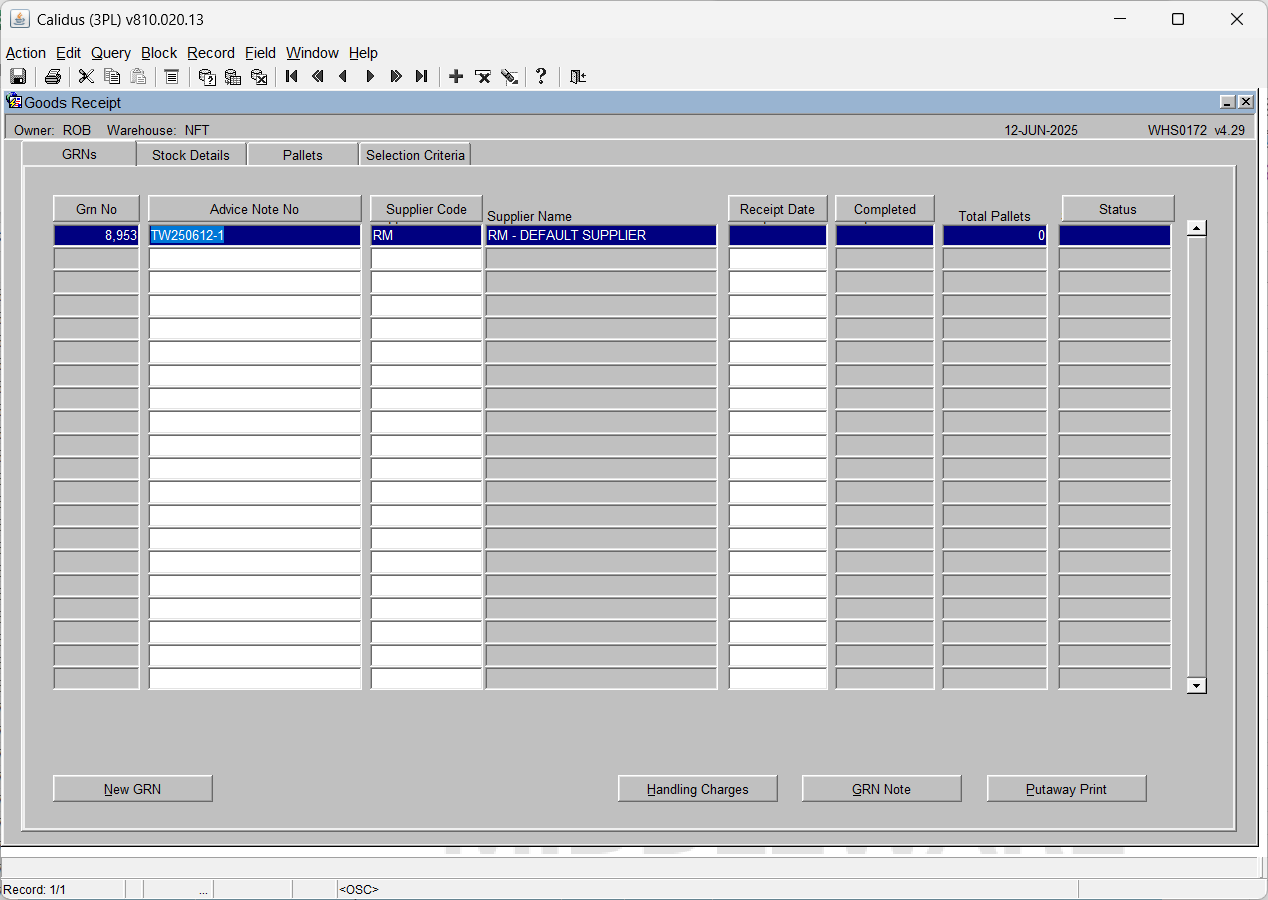
Task: Open the Record menu
Action: click(x=211, y=53)
